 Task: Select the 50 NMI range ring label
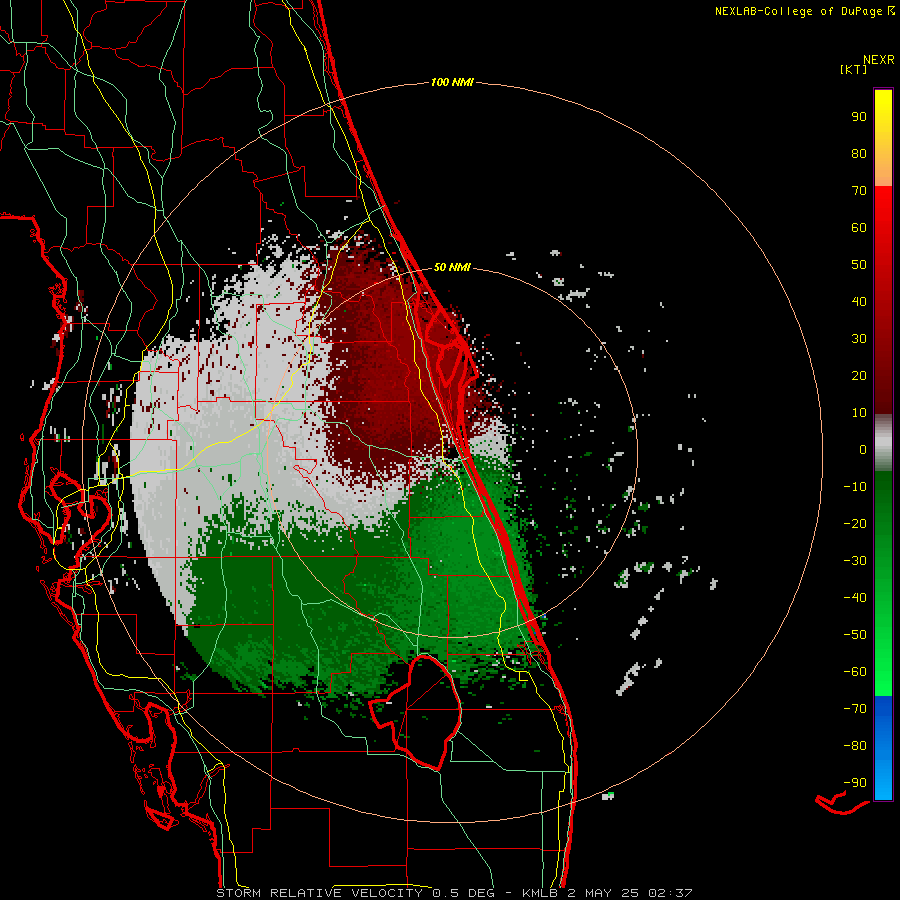pyautogui.click(x=452, y=267)
